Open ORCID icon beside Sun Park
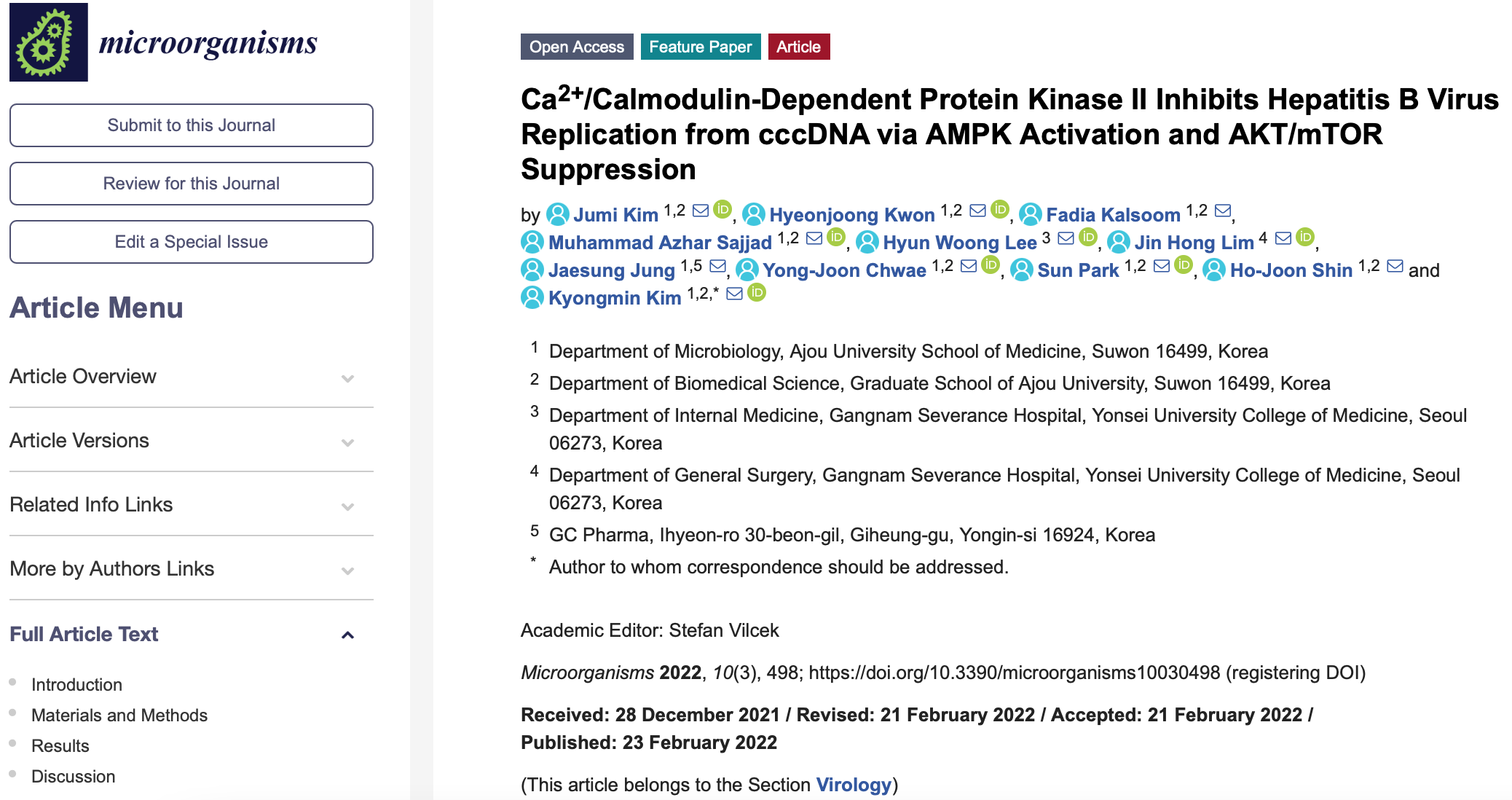 tap(1184, 265)
